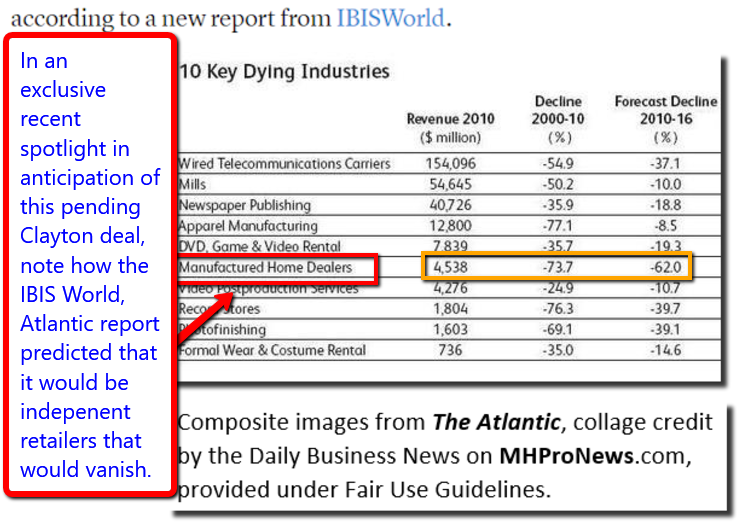
Task: Click the -18.8 forecast value
Action: pos(666,206)
